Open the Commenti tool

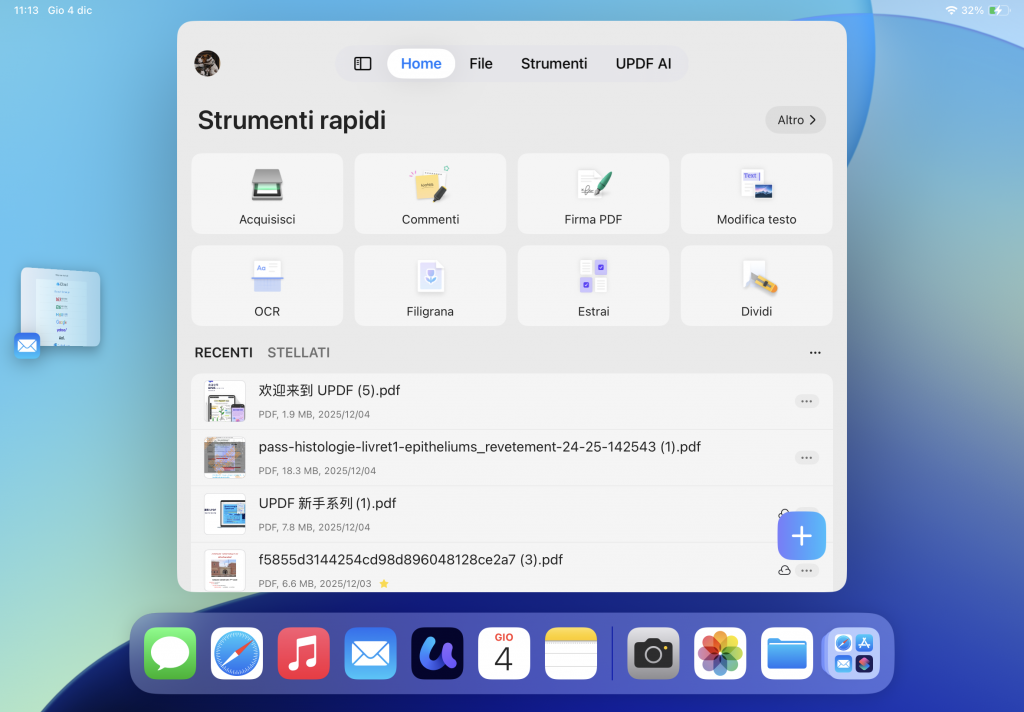click(430, 193)
